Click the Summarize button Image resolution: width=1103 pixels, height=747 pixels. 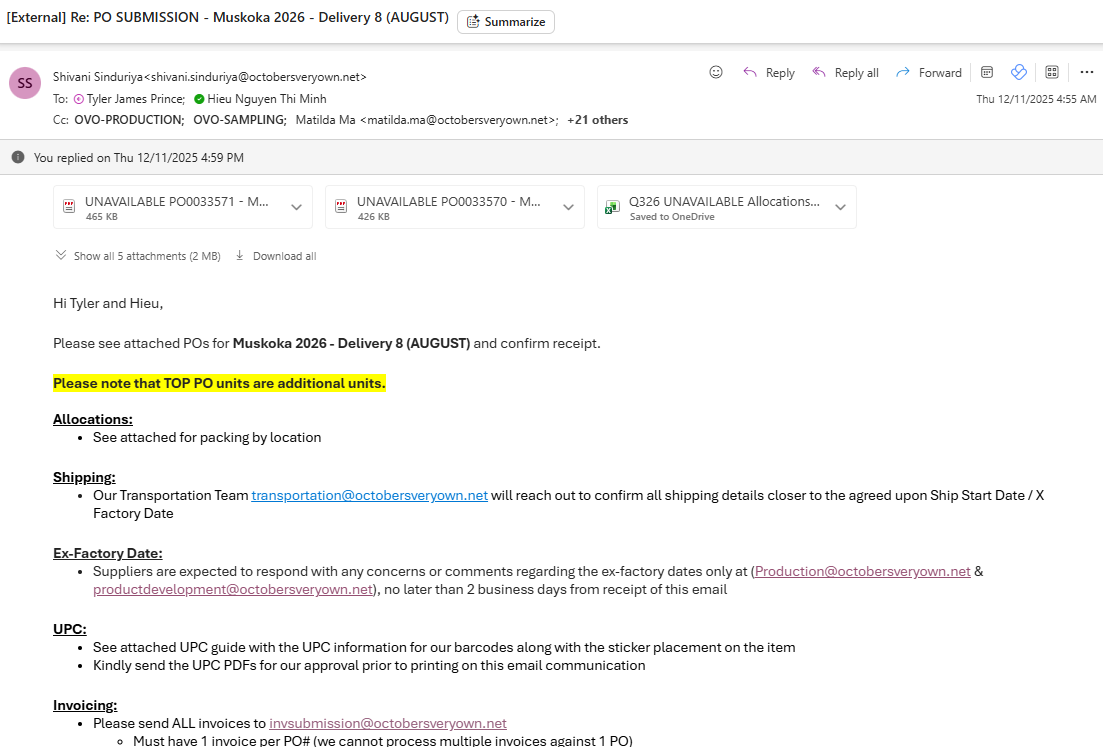tap(506, 22)
